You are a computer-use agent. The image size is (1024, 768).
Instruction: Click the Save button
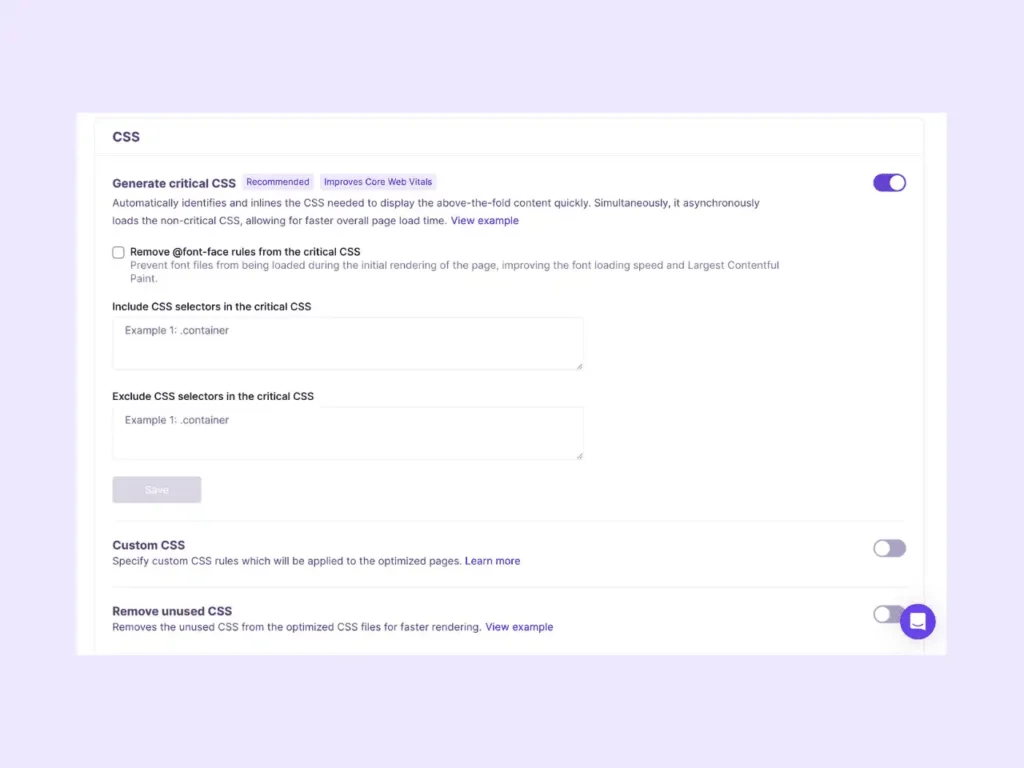(x=157, y=490)
